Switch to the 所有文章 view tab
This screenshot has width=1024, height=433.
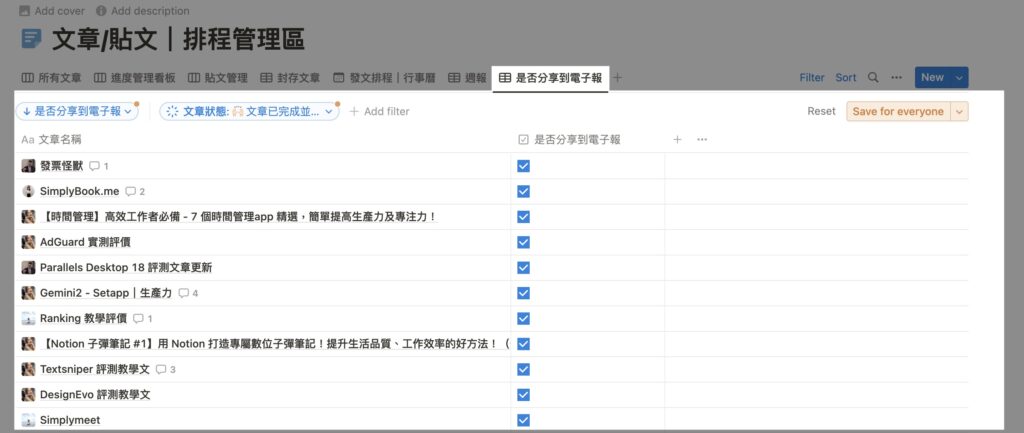52,78
